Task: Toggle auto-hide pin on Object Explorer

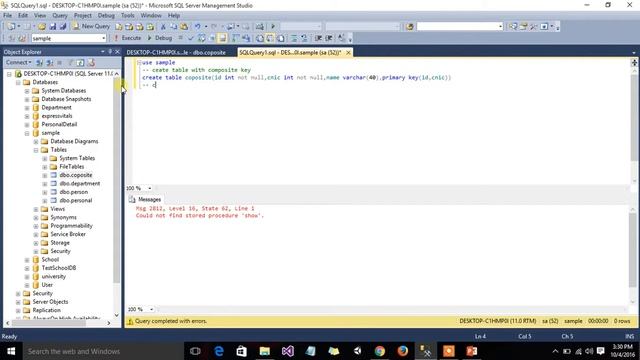Action: (110, 52)
